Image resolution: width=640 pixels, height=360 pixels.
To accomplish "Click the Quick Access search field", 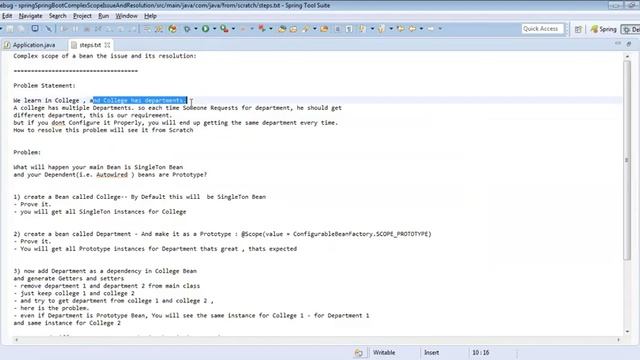I will coord(542,29).
